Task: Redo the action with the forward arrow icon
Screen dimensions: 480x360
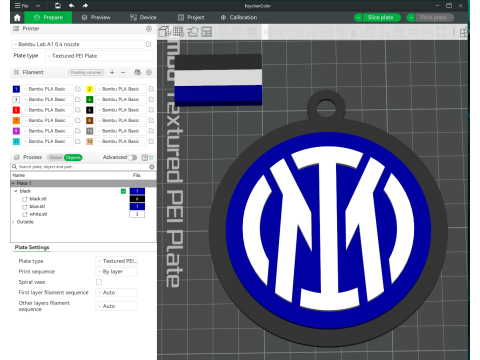Action: point(85,6)
